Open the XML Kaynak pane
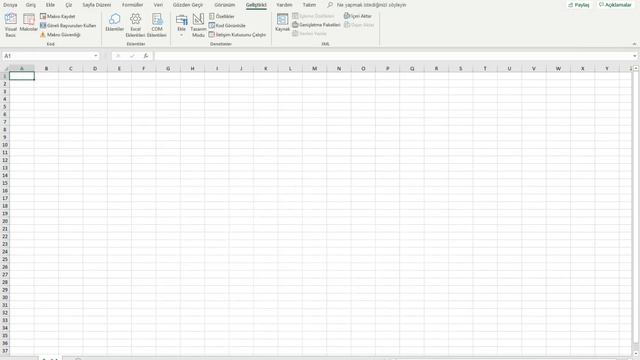Image resolution: width=640 pixels, height=360 pixels. pos(282,23)
